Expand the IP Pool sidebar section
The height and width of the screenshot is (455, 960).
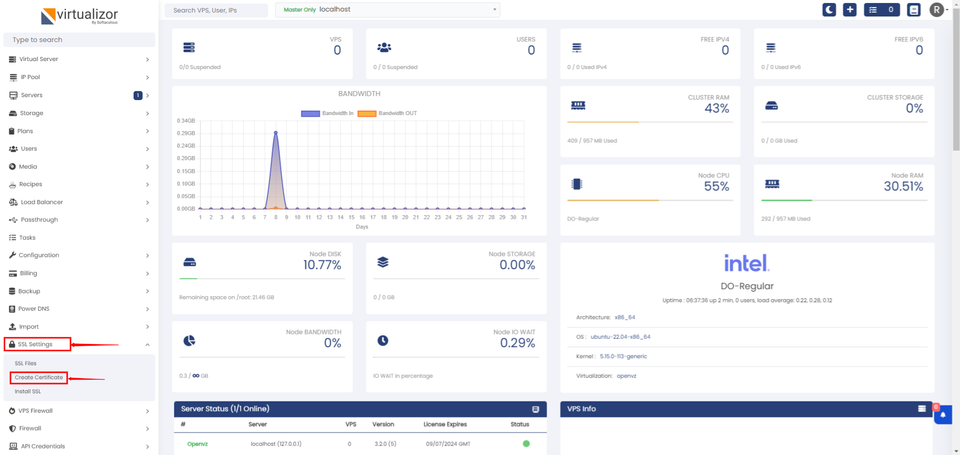click(x=78, y=77)
